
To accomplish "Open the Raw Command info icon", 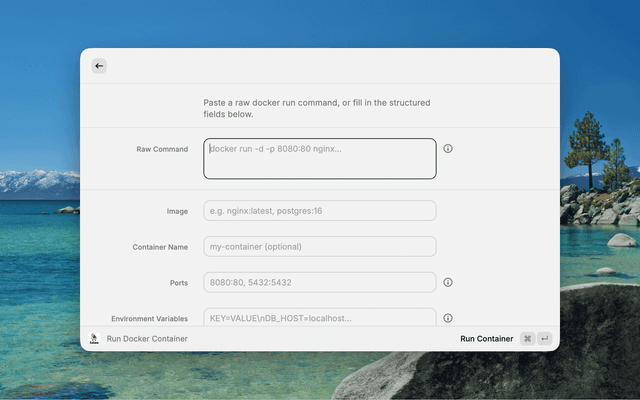I will click(x=448, y=148).
